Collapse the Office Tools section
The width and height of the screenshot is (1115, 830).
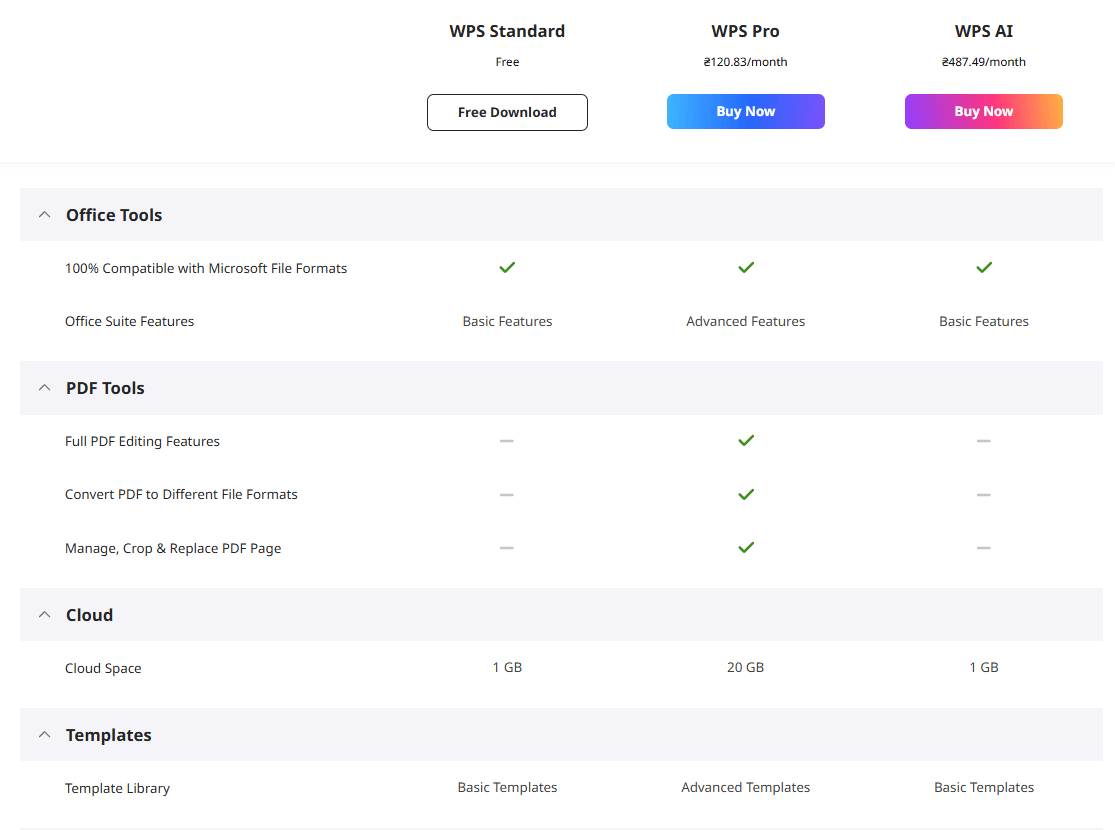coord(44,214)
